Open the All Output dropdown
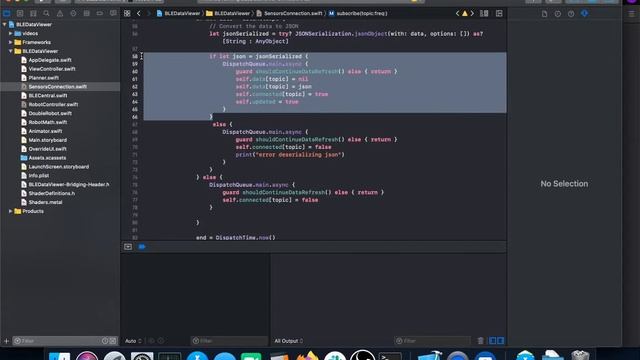Image resolution: width=640 pixels, height=360 pixels. (x=289, y=341)
